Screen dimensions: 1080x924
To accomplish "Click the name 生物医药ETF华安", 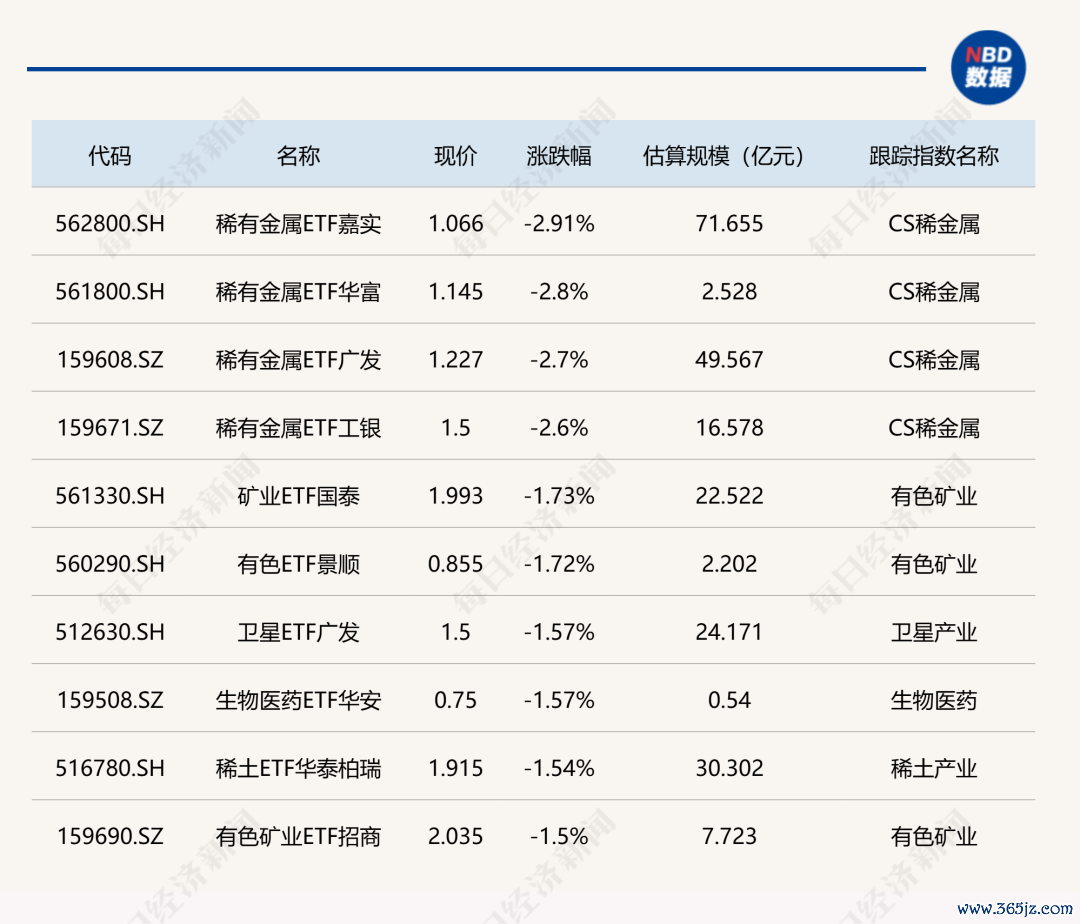I will tap(298, 701).
